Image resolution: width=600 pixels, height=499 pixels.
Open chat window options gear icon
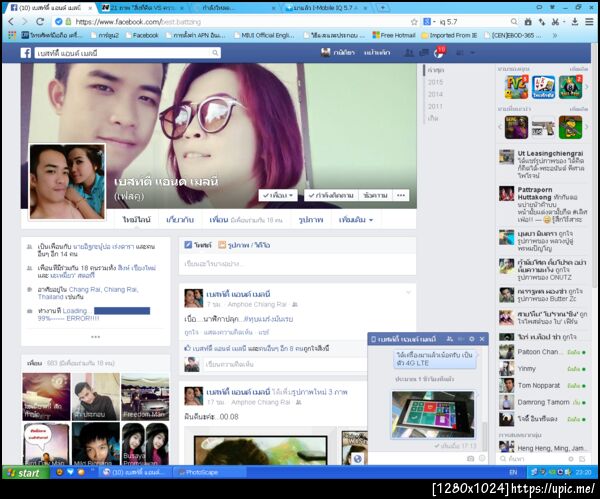click(471, 339)
